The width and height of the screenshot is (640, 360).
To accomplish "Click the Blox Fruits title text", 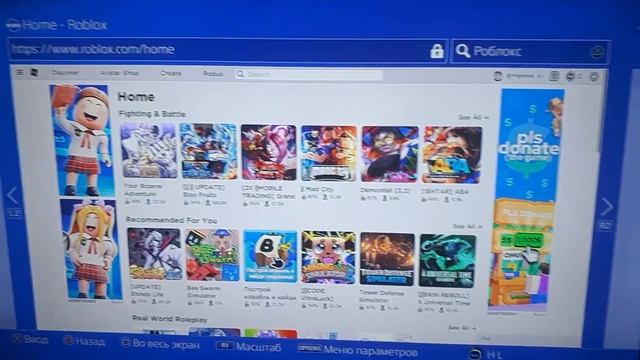I will [x=204, y=191].
